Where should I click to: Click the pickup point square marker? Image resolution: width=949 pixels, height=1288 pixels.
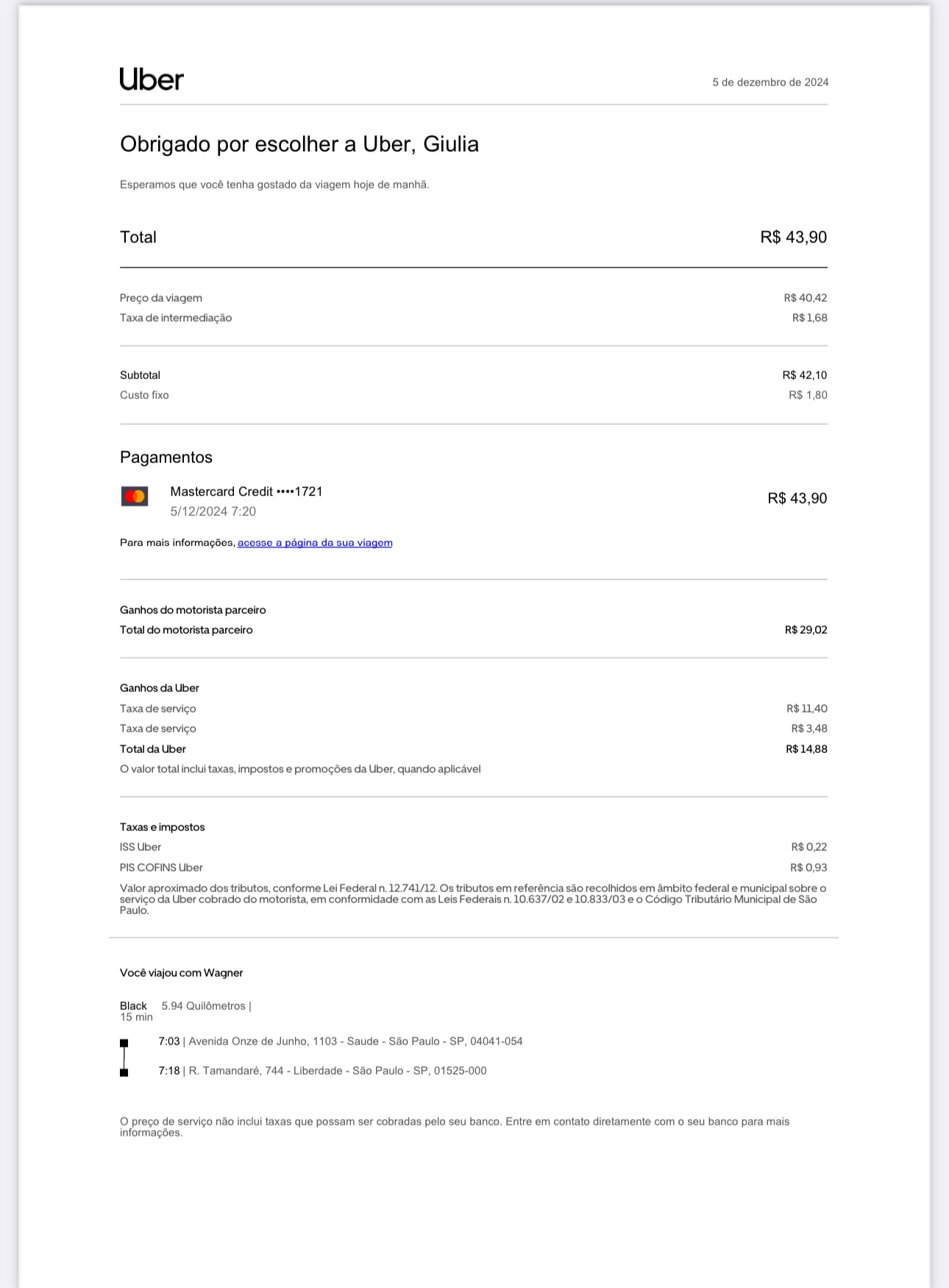(x=124, y=1043)
